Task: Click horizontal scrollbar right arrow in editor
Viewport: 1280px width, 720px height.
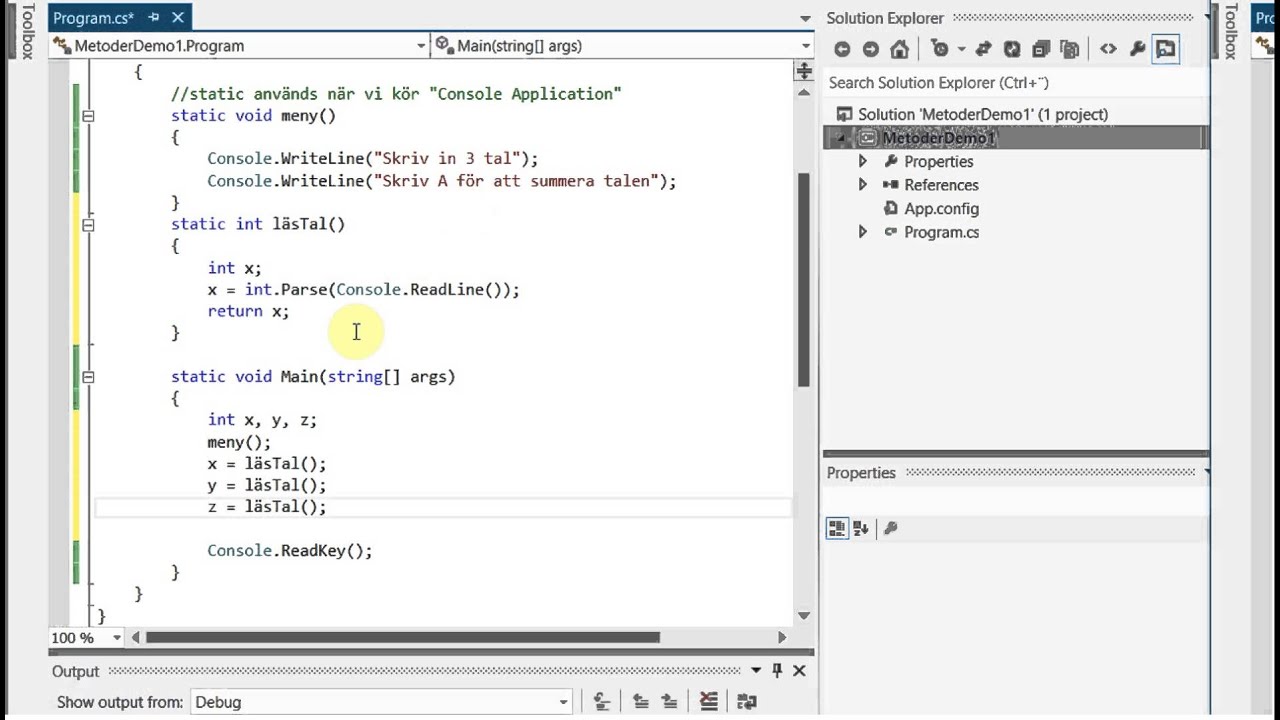Action: pyautogui.click(x=782, y=638)
